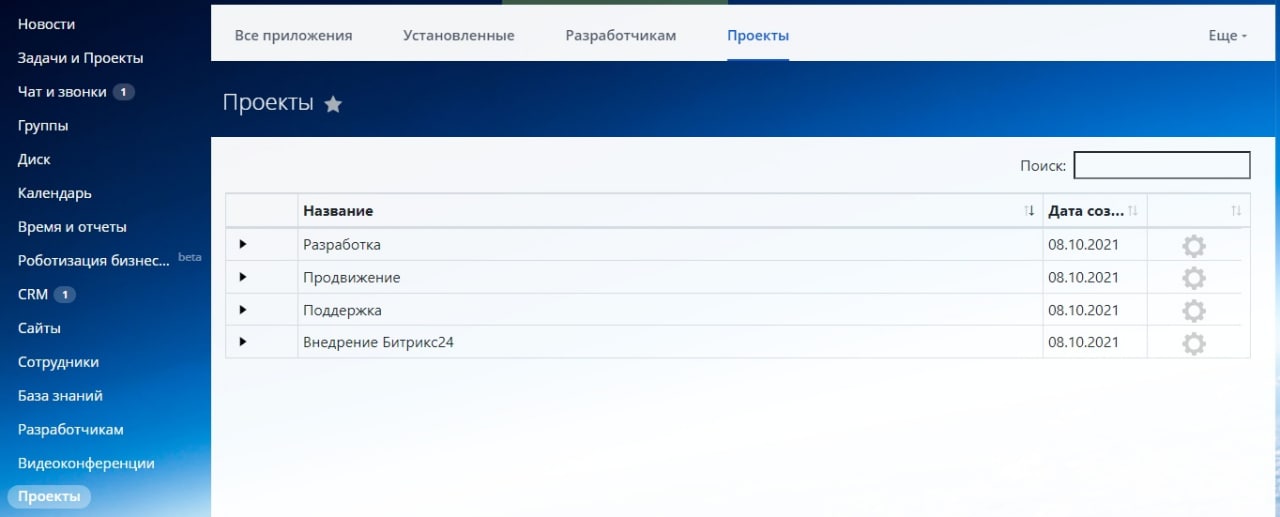Open the Еще dropdown menu
Screen dimensions: 1280x517
(1227, 35)
